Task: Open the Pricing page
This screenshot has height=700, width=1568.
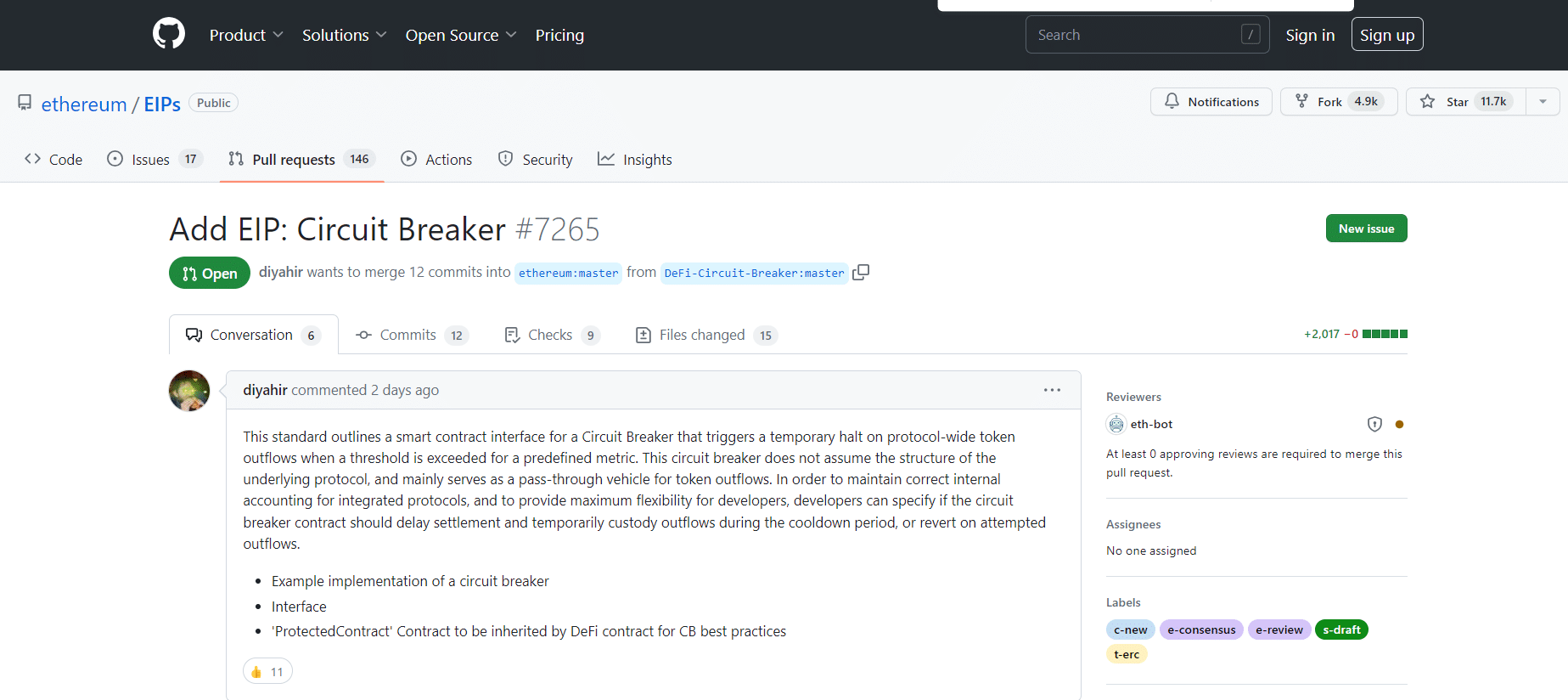Action: tap(559, 35)
